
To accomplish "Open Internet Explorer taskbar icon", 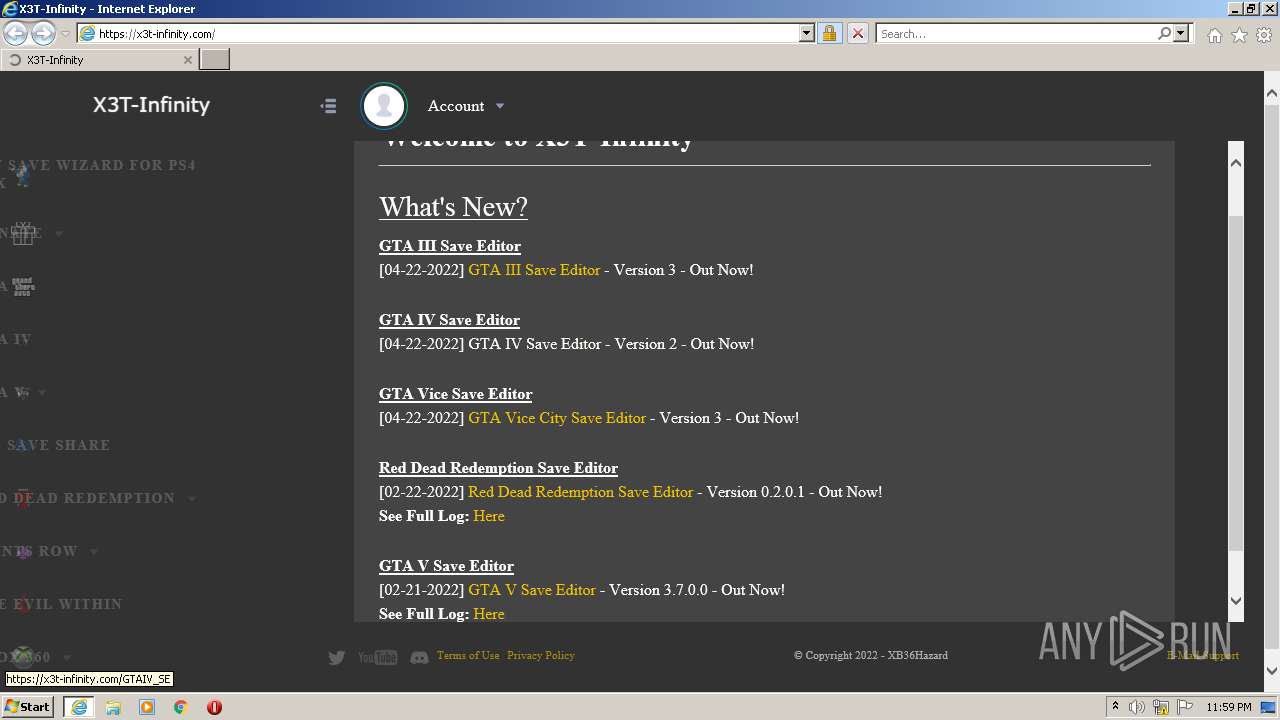I will click(78, 707).
